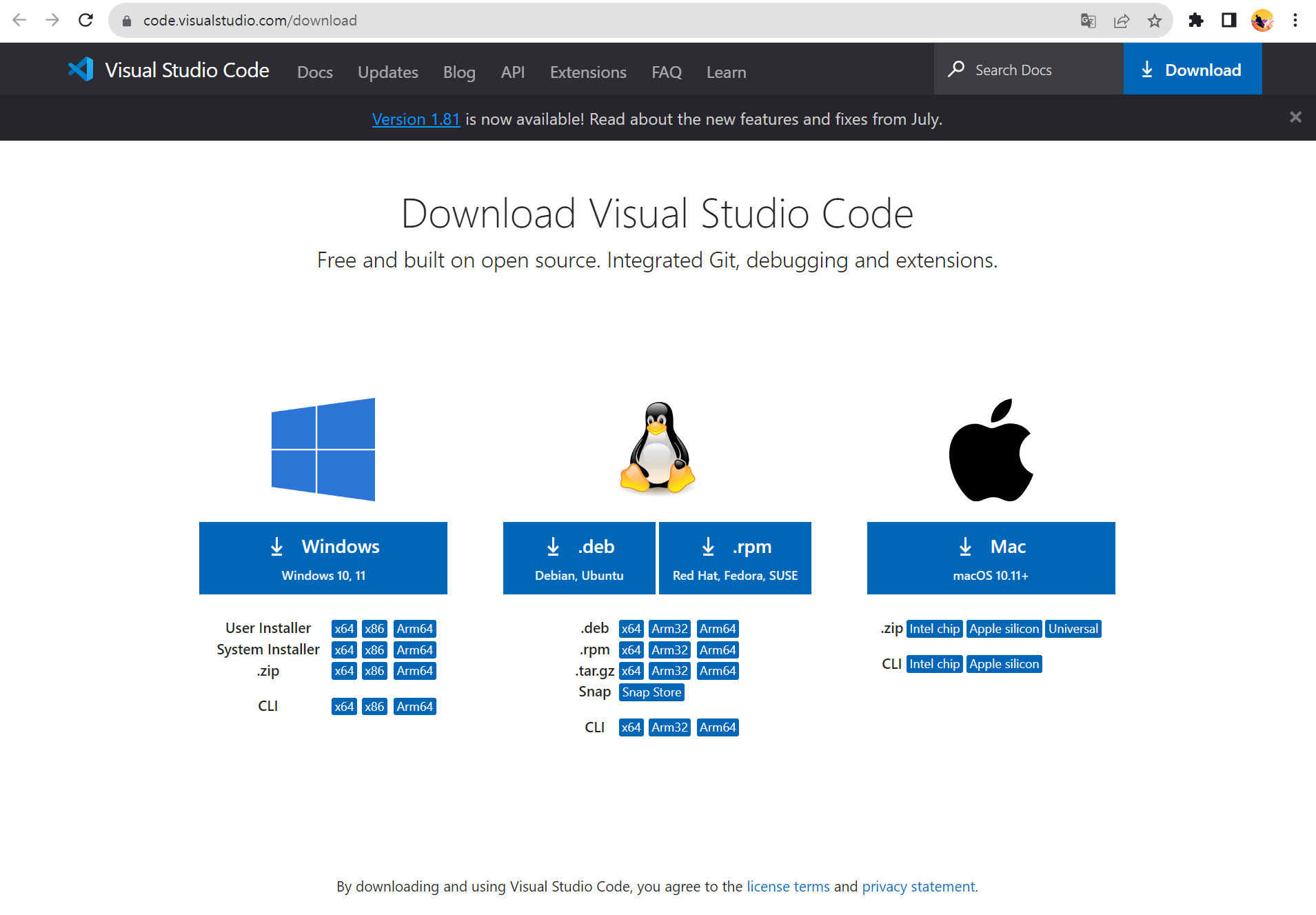The height and width of the screenshot is (915, 1316).
Task: Open the Docs menu item
Action: pos(315,72)
